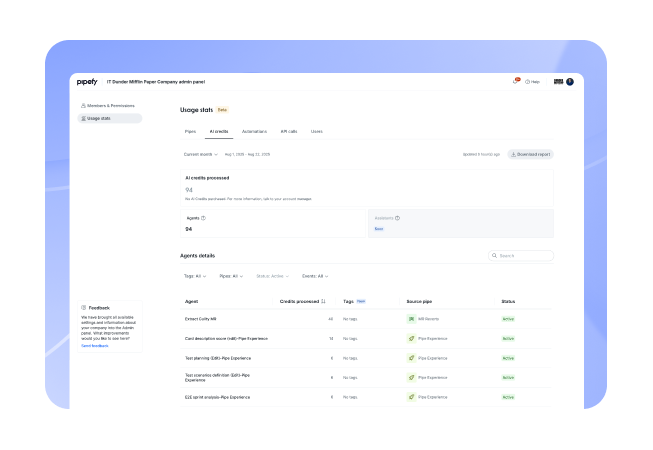Open the API calls tab
Screen dimensions: 653x450
point(289,132)
